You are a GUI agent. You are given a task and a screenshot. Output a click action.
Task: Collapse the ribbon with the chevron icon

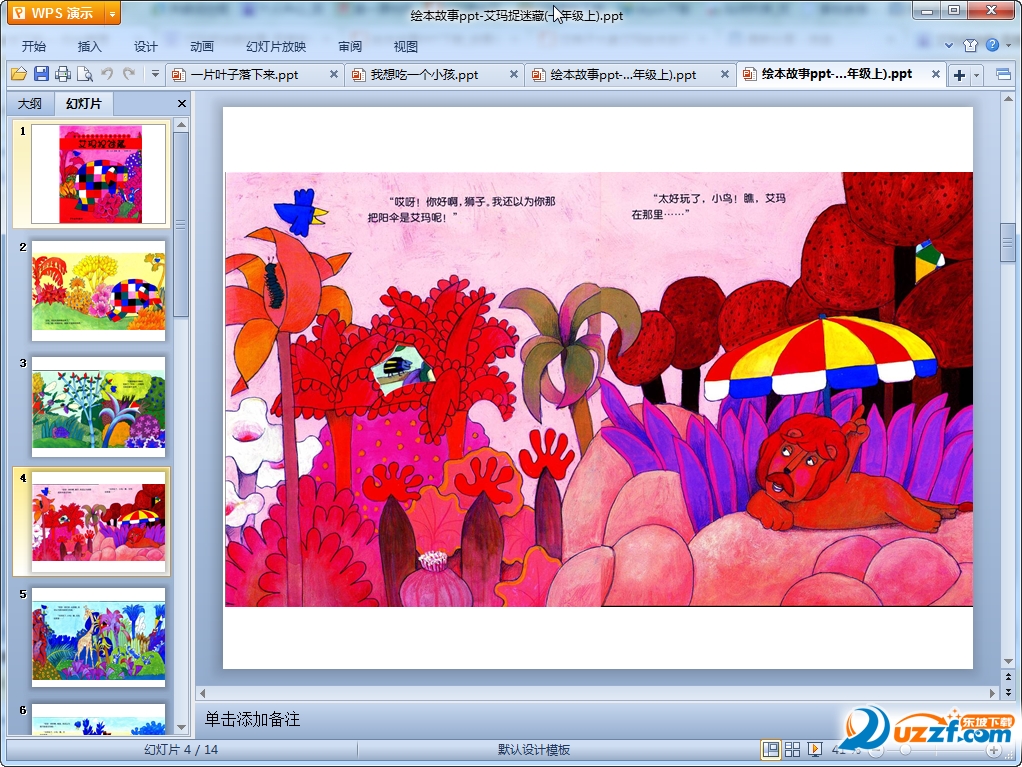[949, 46]
